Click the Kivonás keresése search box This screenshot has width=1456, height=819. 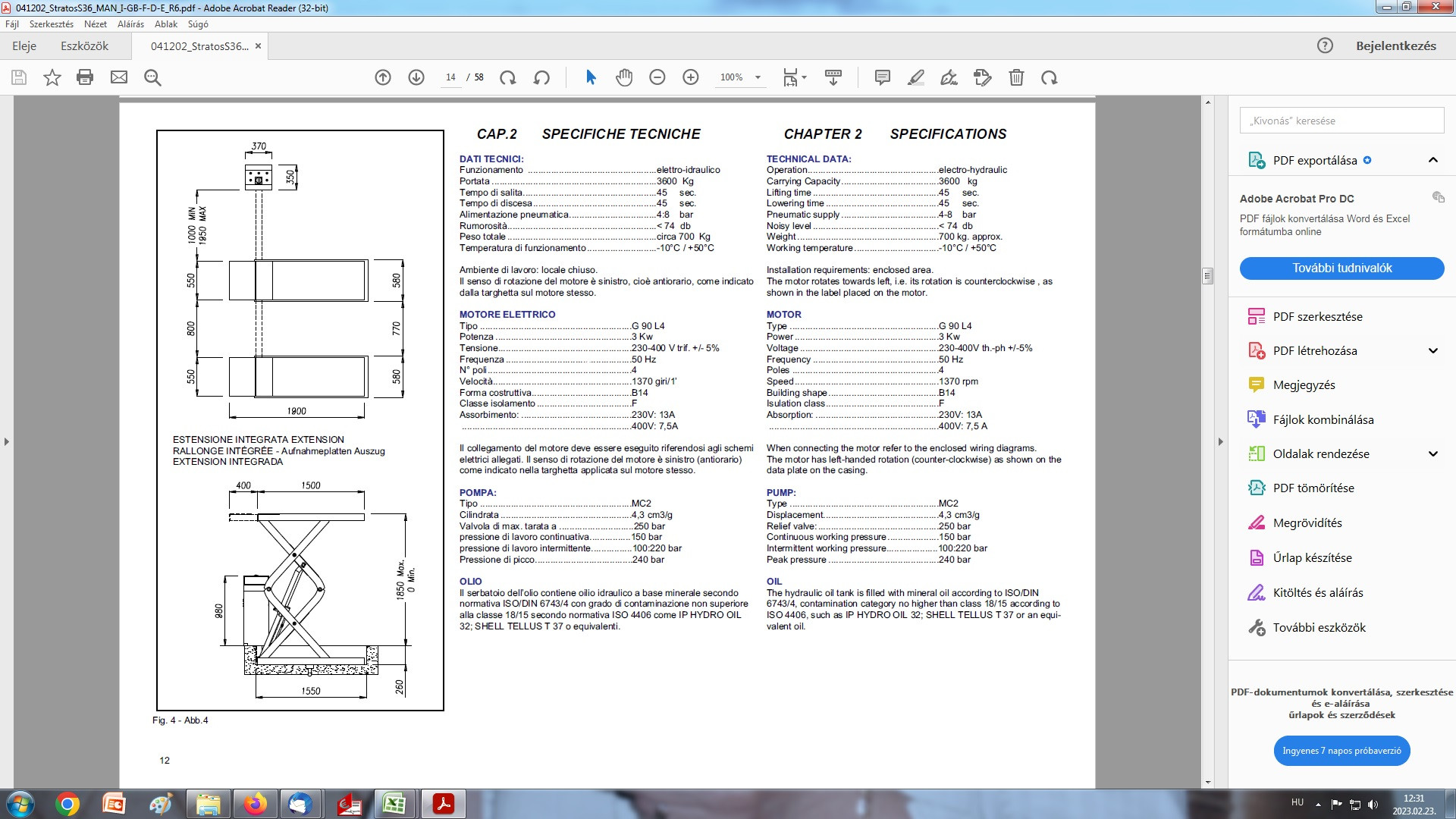click(x=1341, y=121)
